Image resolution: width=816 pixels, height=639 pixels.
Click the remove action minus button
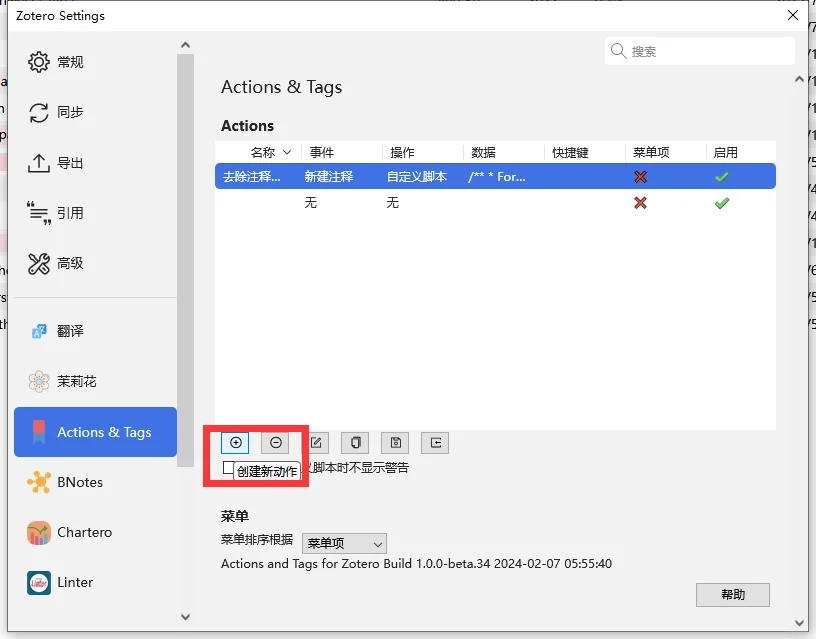275,443
